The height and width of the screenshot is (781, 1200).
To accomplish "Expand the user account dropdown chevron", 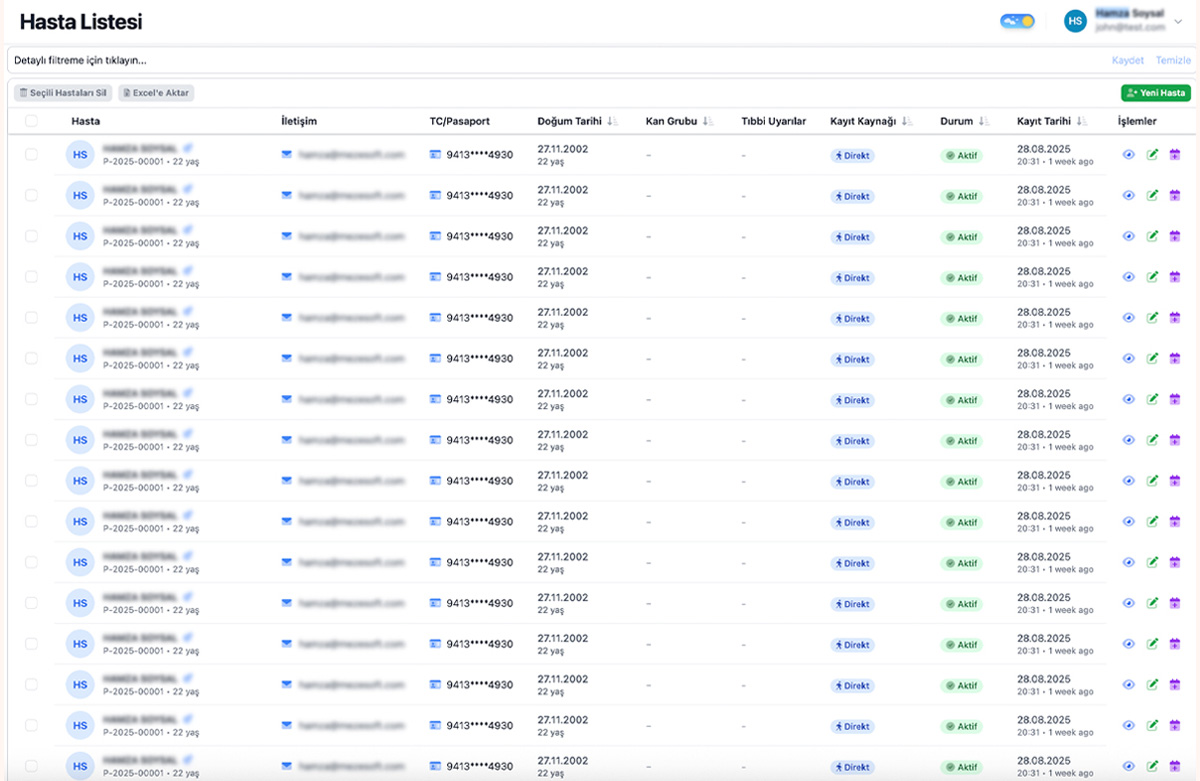I will [x=1178, y=21].
